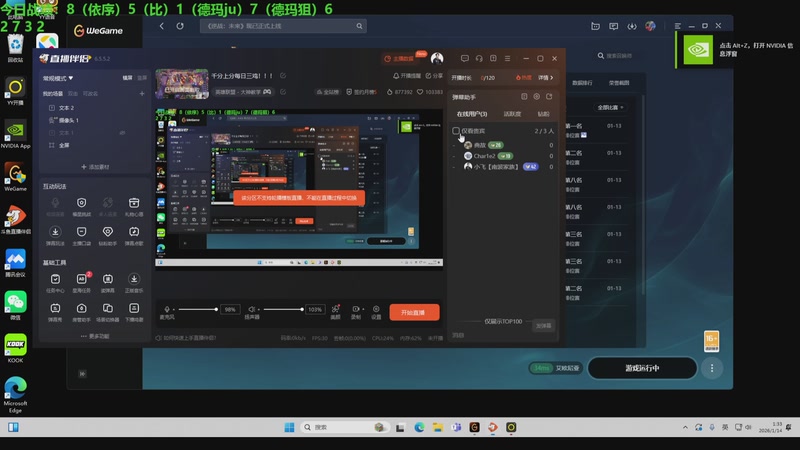This screenshot has height=450, width=800.
Task: Click 开播提醒 bell link
Action: (x=407, y=76)
